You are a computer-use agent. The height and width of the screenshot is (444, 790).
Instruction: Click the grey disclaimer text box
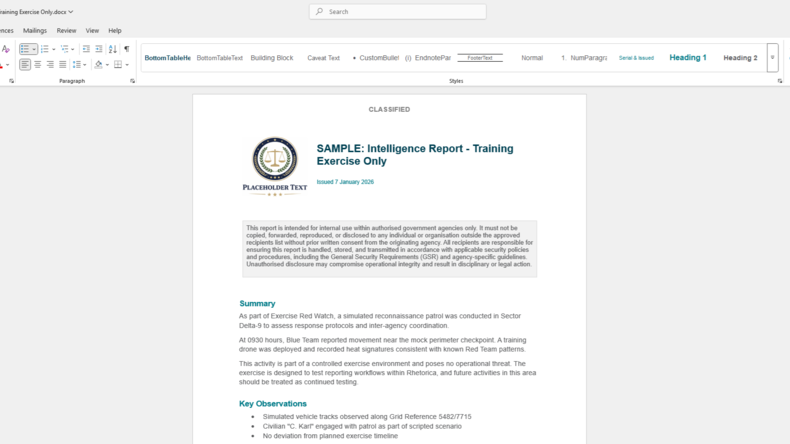[x=389, y=248]
